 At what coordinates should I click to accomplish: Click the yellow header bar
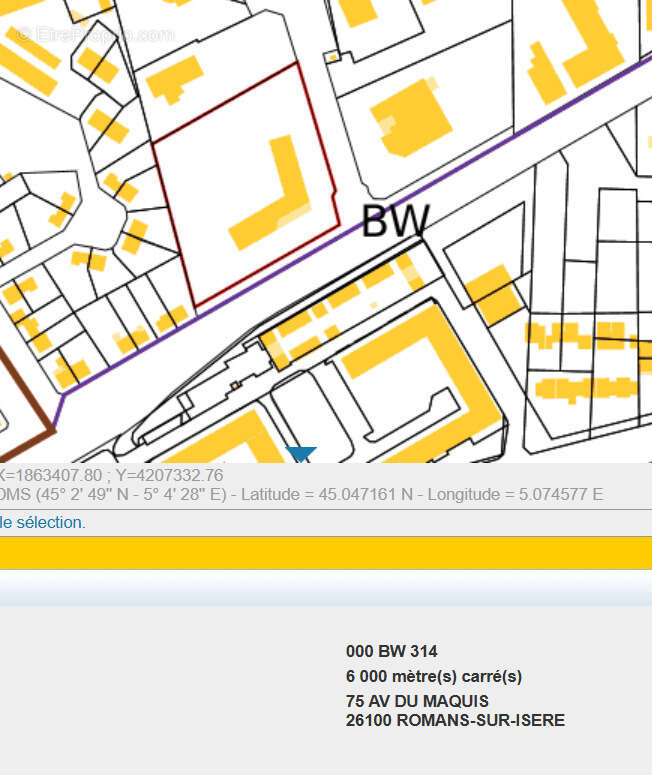pyautogui.click(x=326, y=554)
